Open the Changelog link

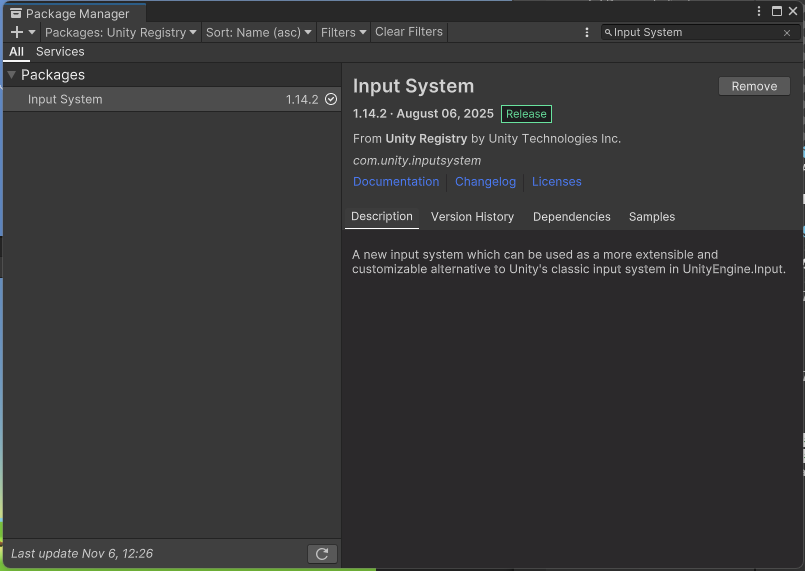pos(485,182)
